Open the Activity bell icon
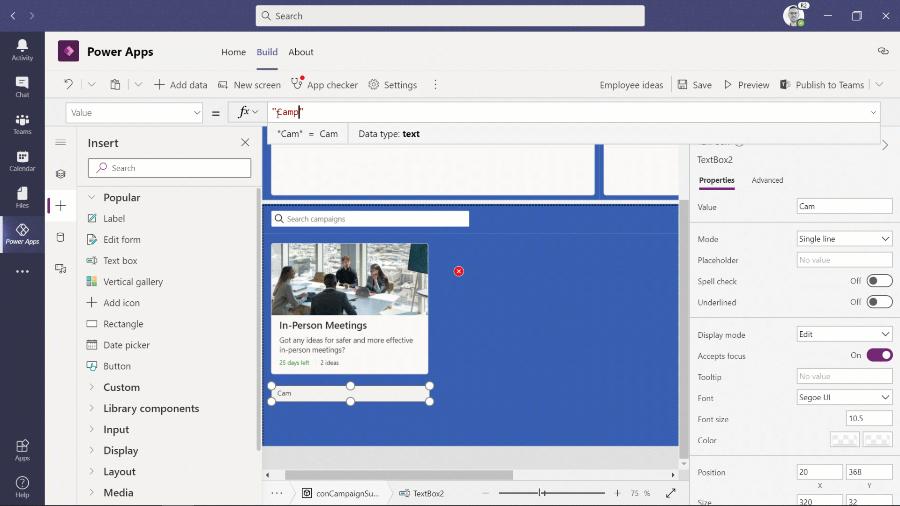The image size is (900, 506). [22, 50]
